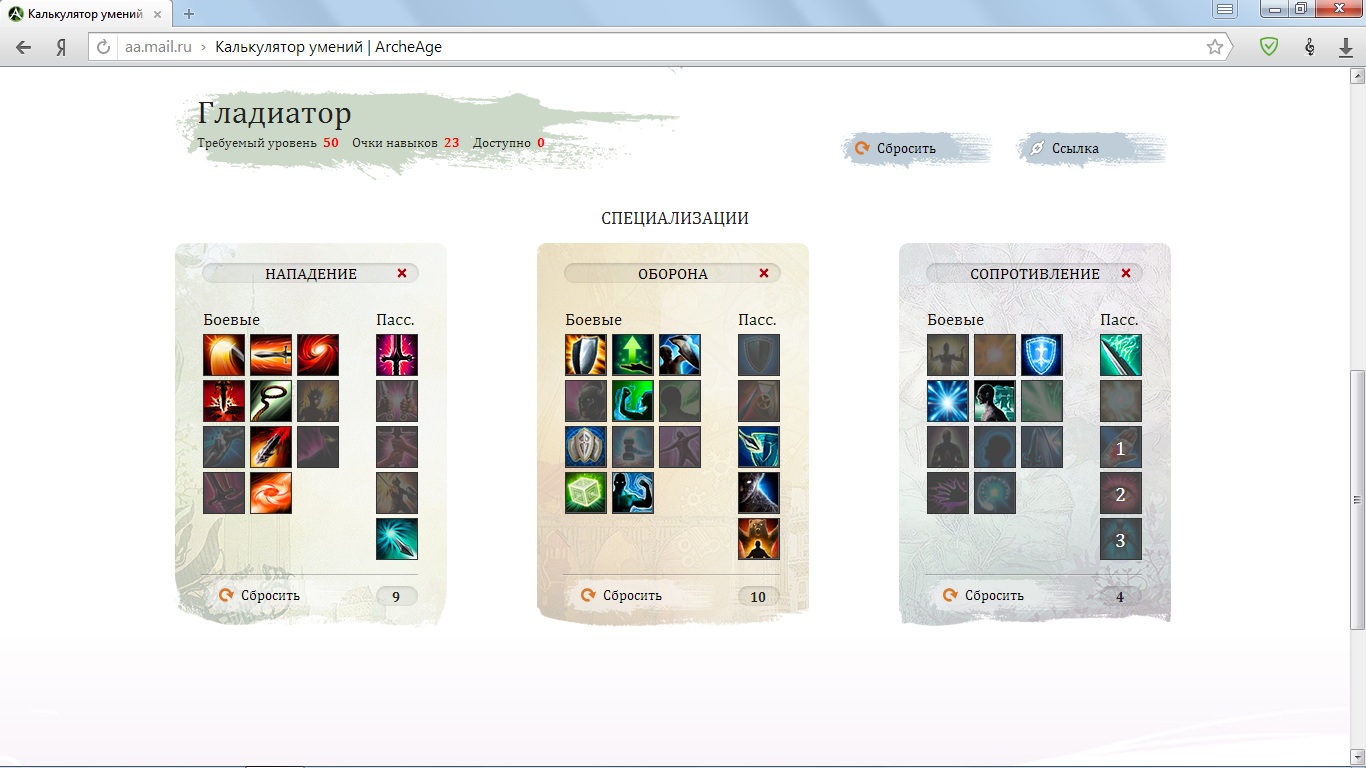
Task: Open the green shield protection icon
Action: click(1269, 47)
